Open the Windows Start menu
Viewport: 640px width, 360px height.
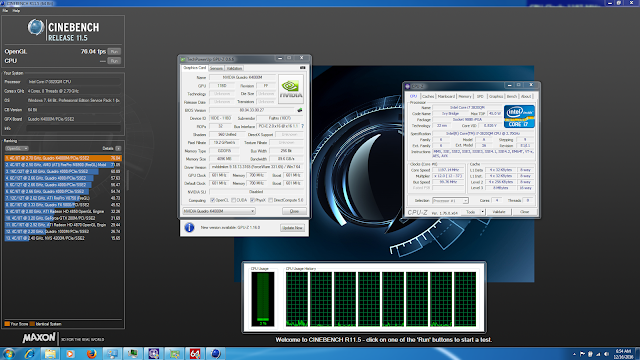pos(9,353)
